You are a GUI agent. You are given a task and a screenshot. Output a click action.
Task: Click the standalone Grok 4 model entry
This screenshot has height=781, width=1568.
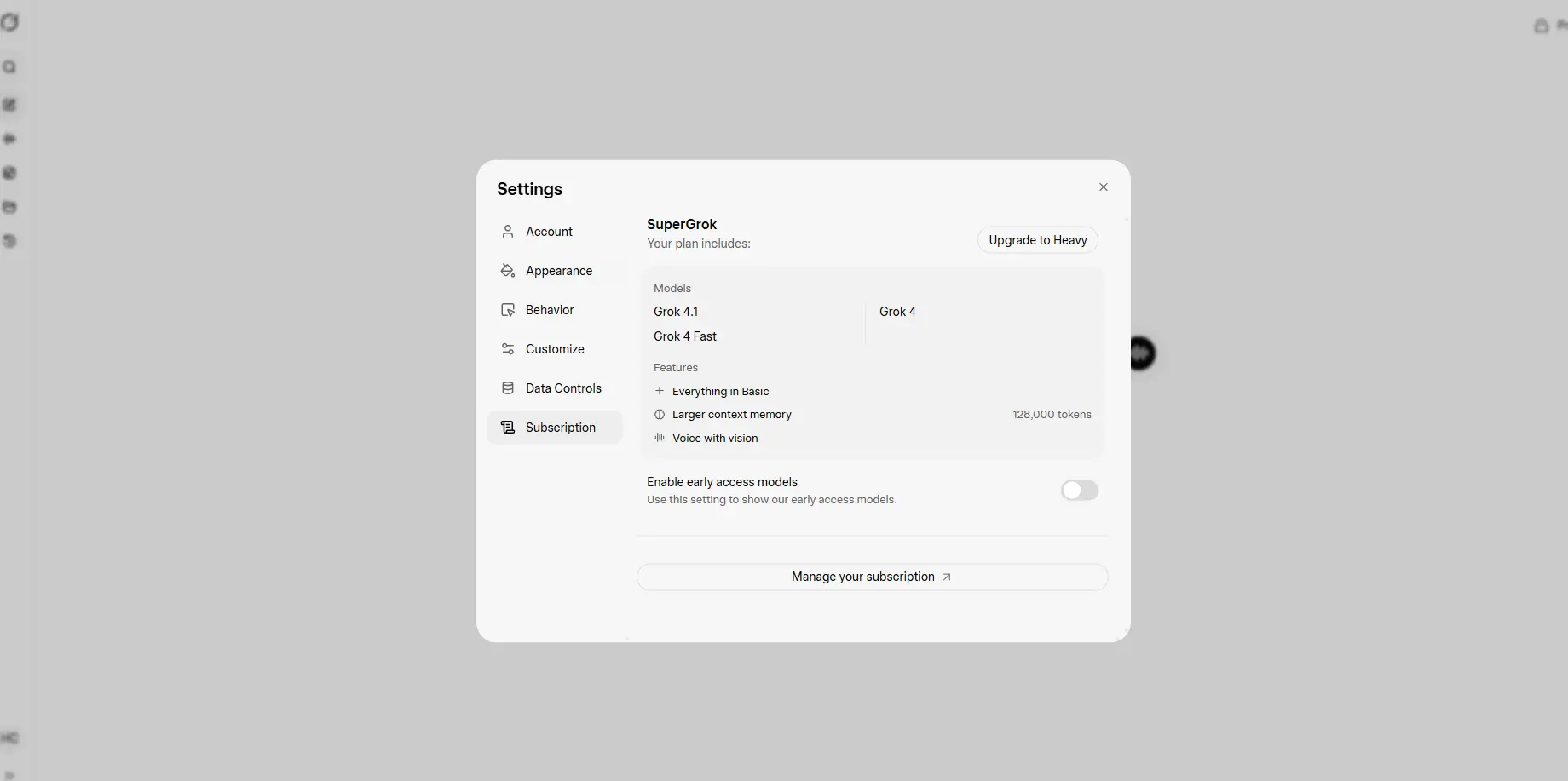897,312
